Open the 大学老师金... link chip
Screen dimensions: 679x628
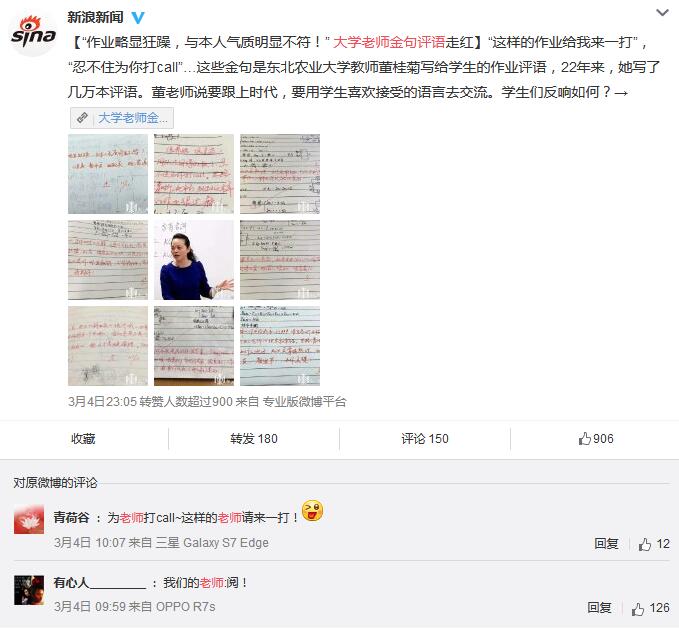(122, 118)
